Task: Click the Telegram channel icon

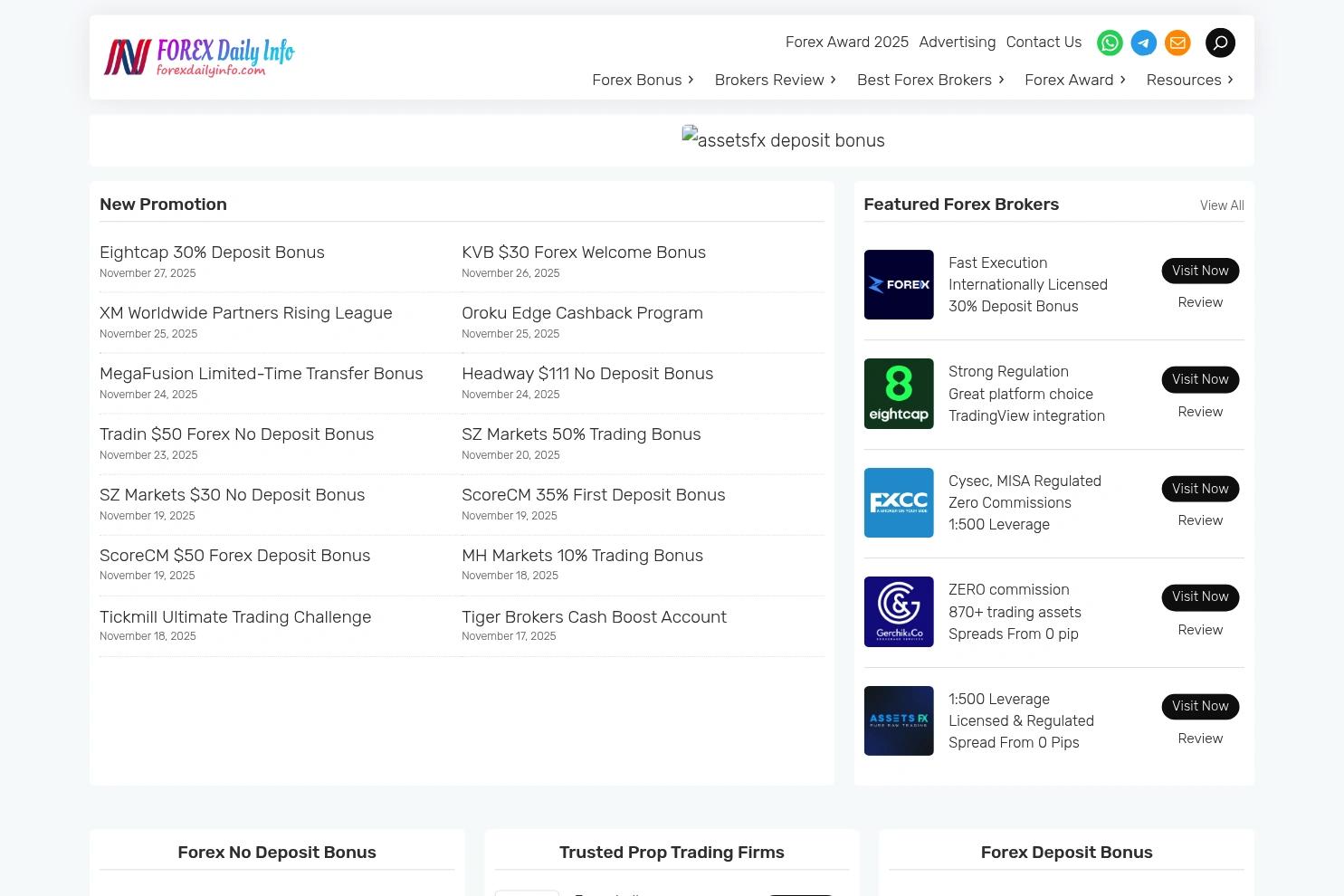Action: pos(1143,43)
